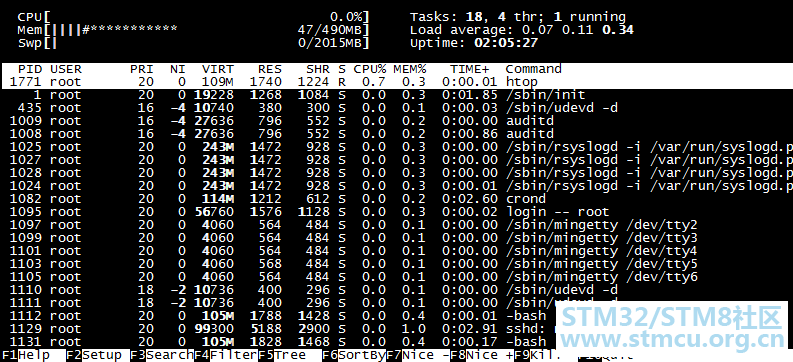Click the Command column header
The image size is (793, 362).
(x=534, y=69)
